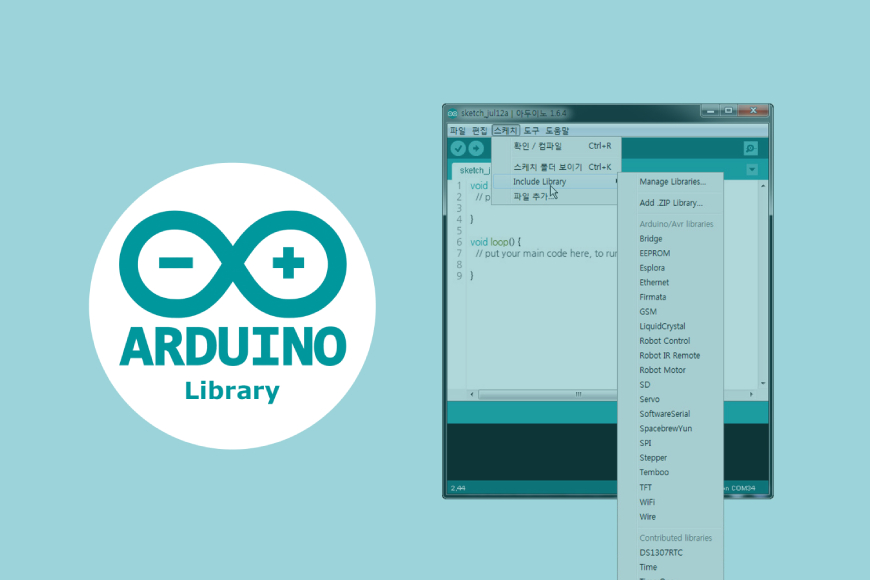Screen dimensions: 870x580
Task: Include the EEPROM library
Action: pos(652,252)
